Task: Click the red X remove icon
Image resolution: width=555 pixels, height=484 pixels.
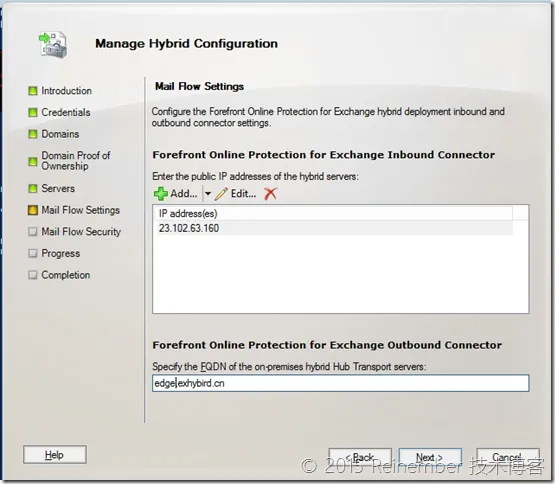Action: 270,194
